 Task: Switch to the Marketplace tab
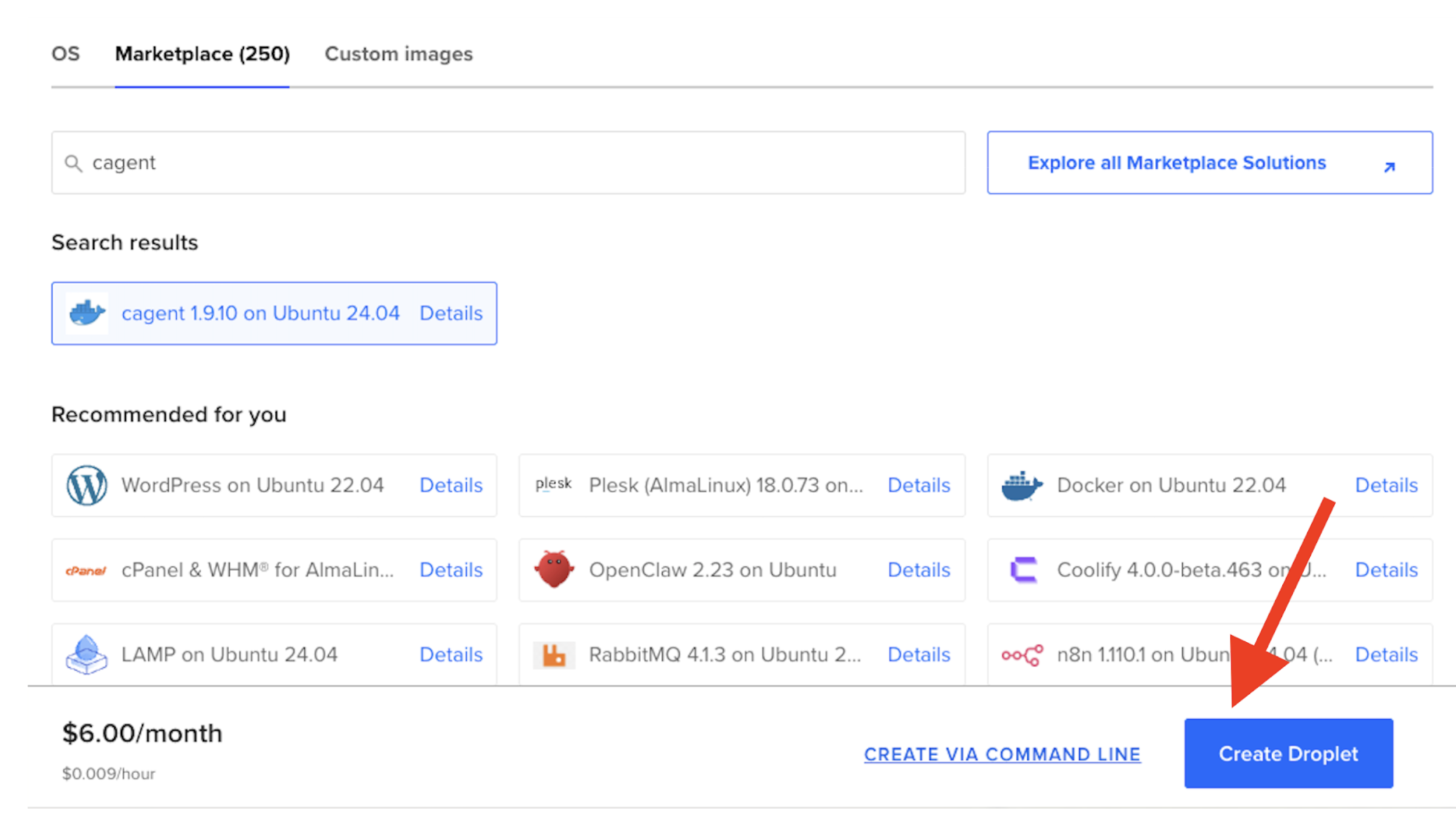point(202,54)
